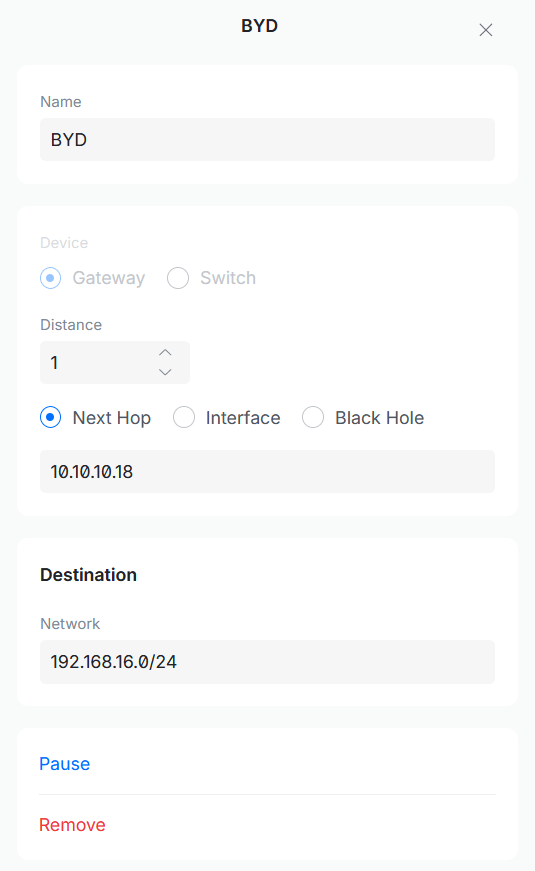This screenshot has width=535, height=871.
Task: Close the BYD route panel
Action: pos(486,30)
